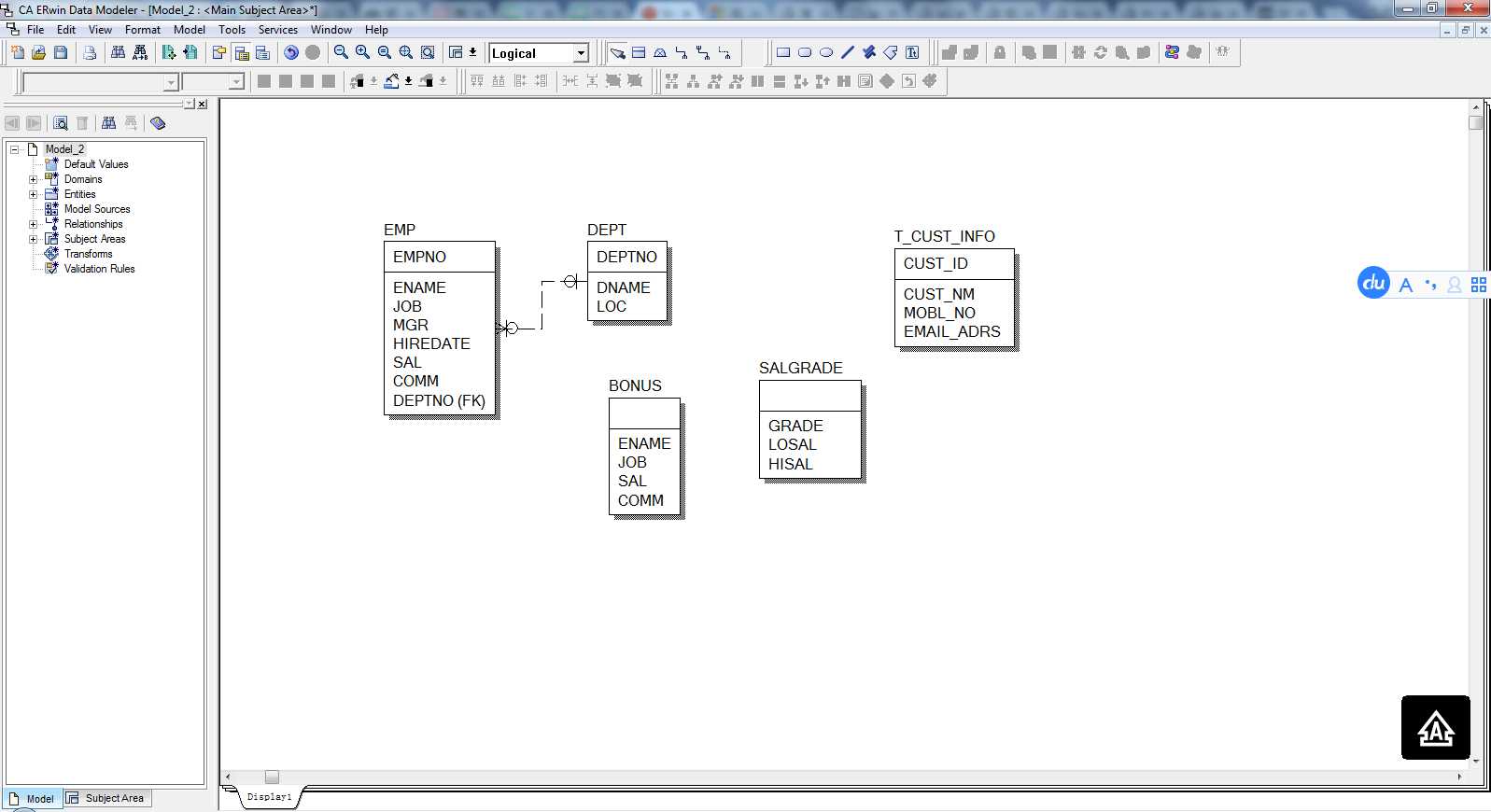Select the Non-identifying dashed relationship tool
The image size is (1491, 812).
(x=724, y=52)
